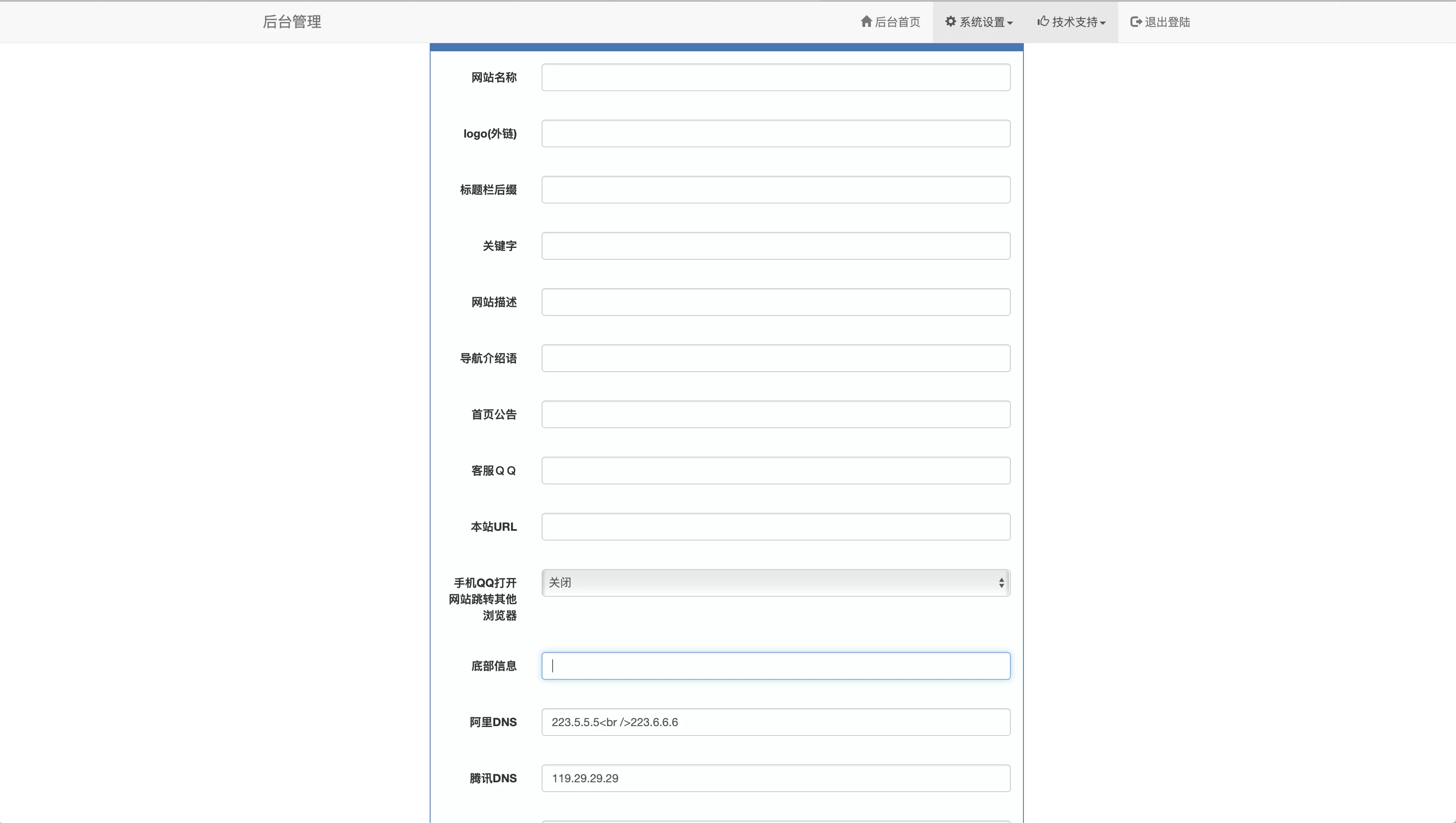Click the 网站名称 label

click(x=494, y=77)
